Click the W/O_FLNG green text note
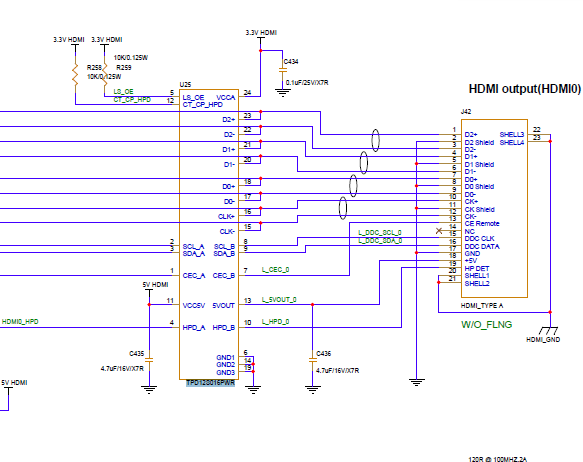 487,324
